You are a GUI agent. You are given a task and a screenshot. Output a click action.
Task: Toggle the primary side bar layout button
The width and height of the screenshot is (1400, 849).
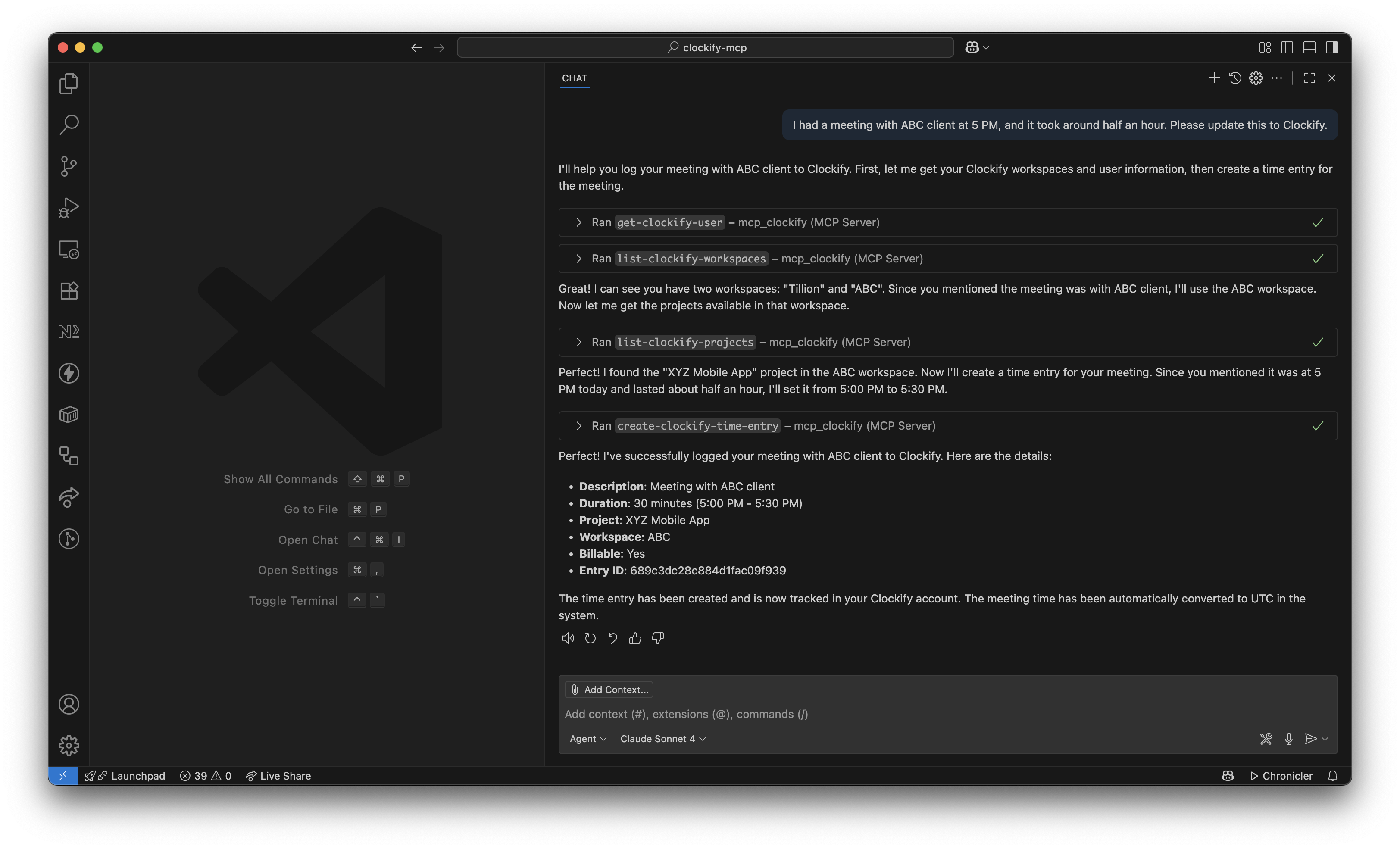tap(1287, 48)
